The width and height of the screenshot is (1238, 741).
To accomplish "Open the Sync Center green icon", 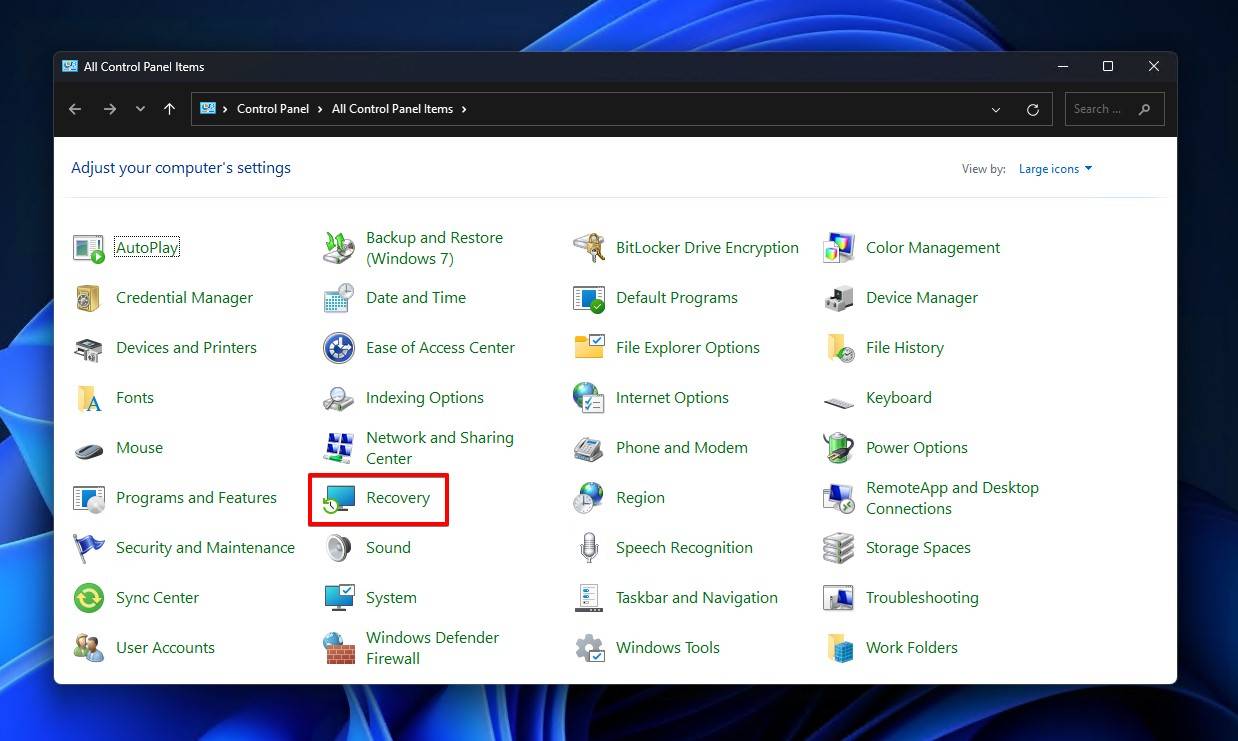I will [x=89, y=598].
